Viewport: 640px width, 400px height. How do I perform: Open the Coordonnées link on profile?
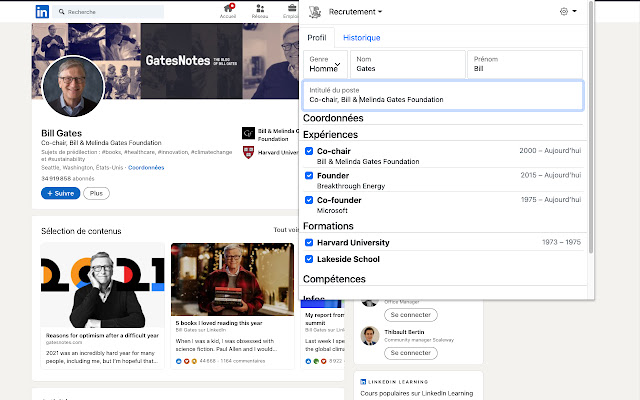tap(146, 167)
